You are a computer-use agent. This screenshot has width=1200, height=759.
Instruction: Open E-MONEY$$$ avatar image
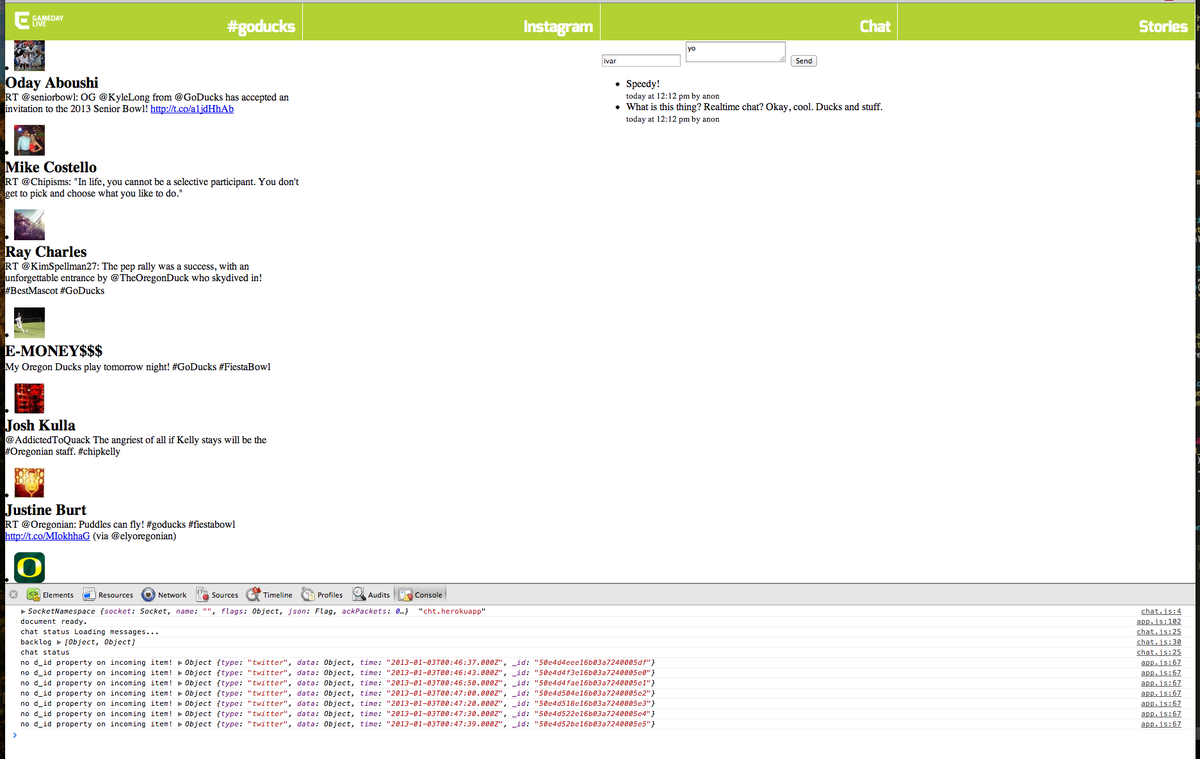click(x=29, y=323)
